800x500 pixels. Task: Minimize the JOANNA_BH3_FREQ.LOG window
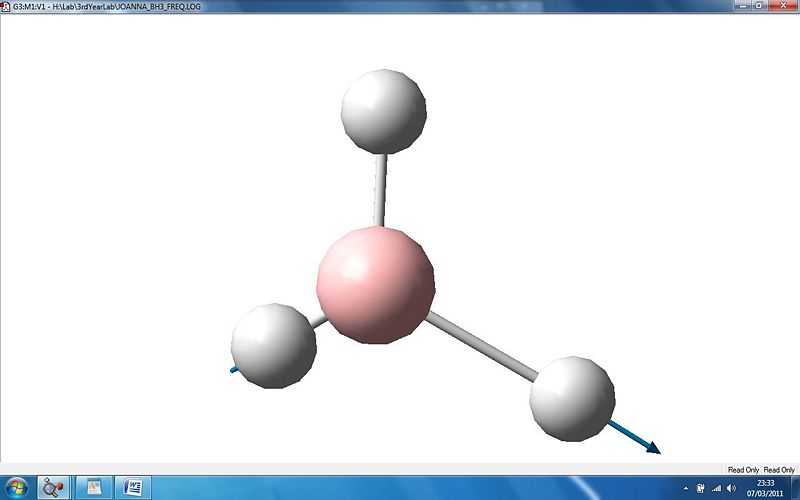click(743, 6)
